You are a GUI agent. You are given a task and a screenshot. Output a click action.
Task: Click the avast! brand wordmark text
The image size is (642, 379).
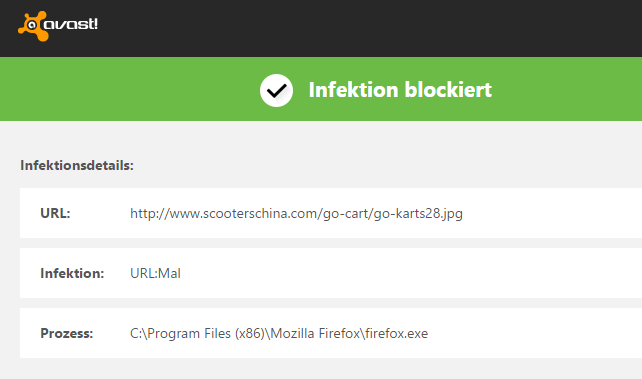coord(71,24)
